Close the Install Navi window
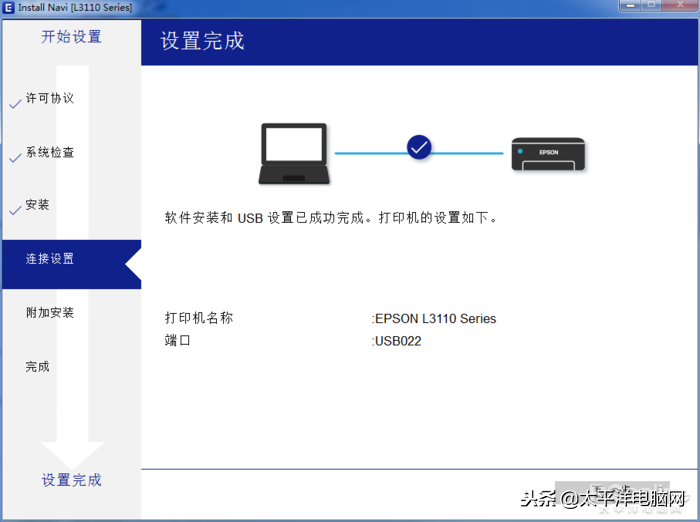700x522 pixels. (680, 5)
